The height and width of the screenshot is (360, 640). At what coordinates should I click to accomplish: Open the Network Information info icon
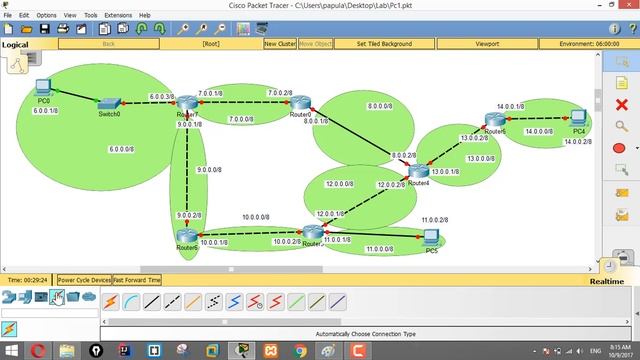[x=614, y=29]
